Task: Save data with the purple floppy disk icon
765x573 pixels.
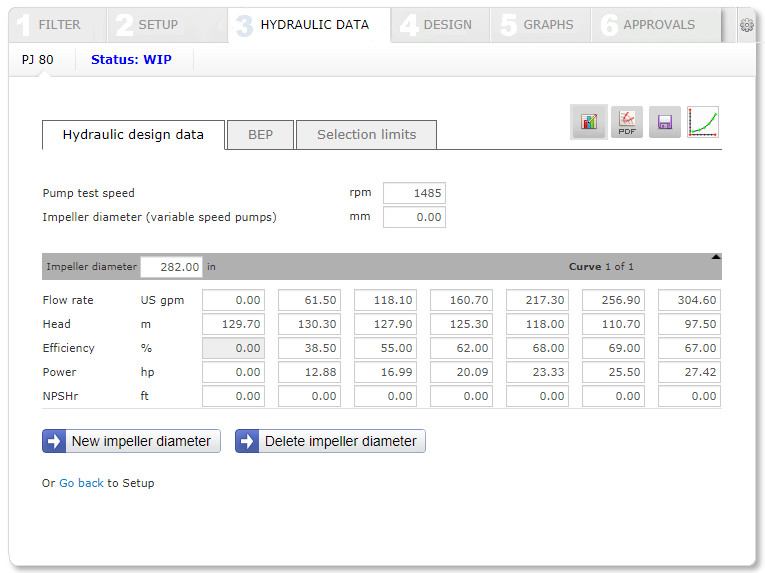Action: (x=665, y=123)
